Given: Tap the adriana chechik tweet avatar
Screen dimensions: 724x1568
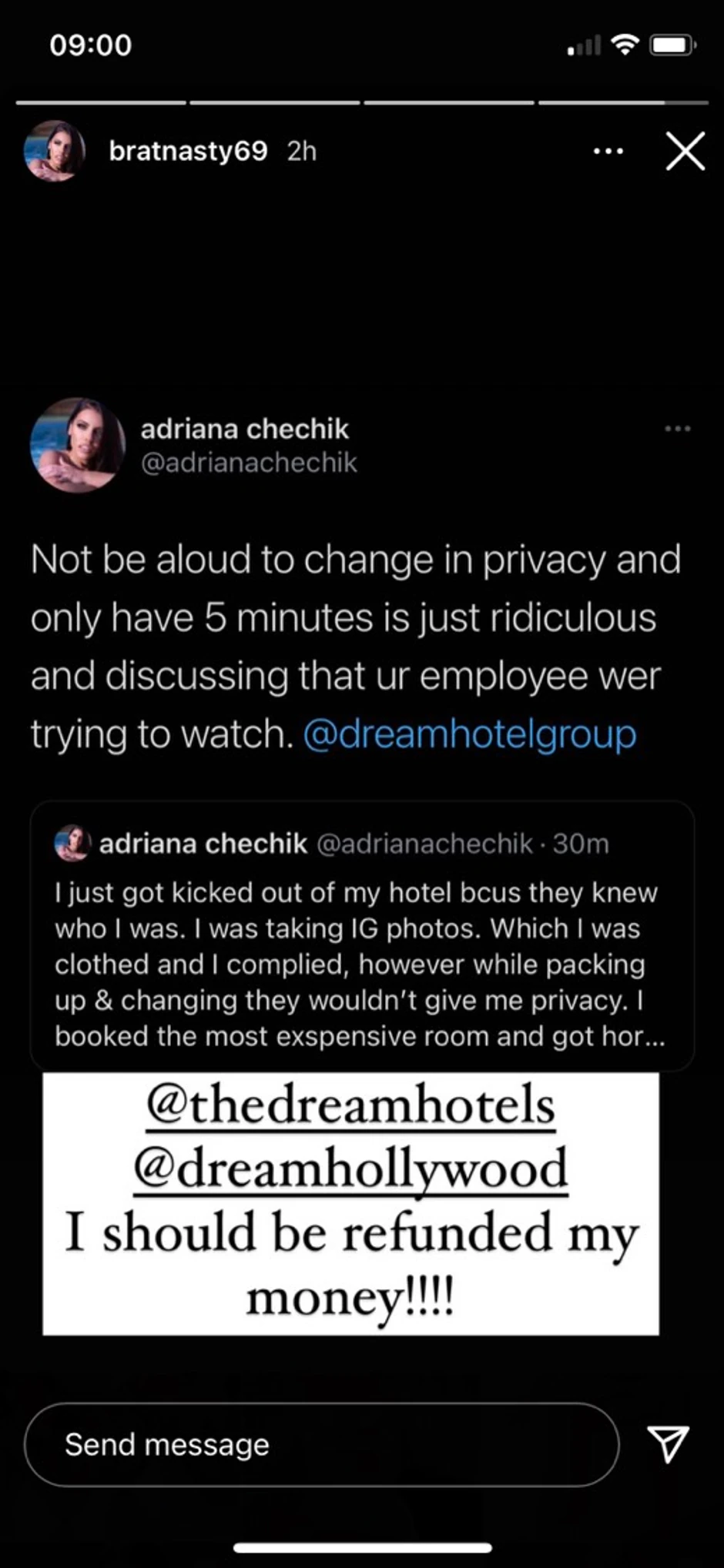Looking at the screenshot, I should pos(77,445).
